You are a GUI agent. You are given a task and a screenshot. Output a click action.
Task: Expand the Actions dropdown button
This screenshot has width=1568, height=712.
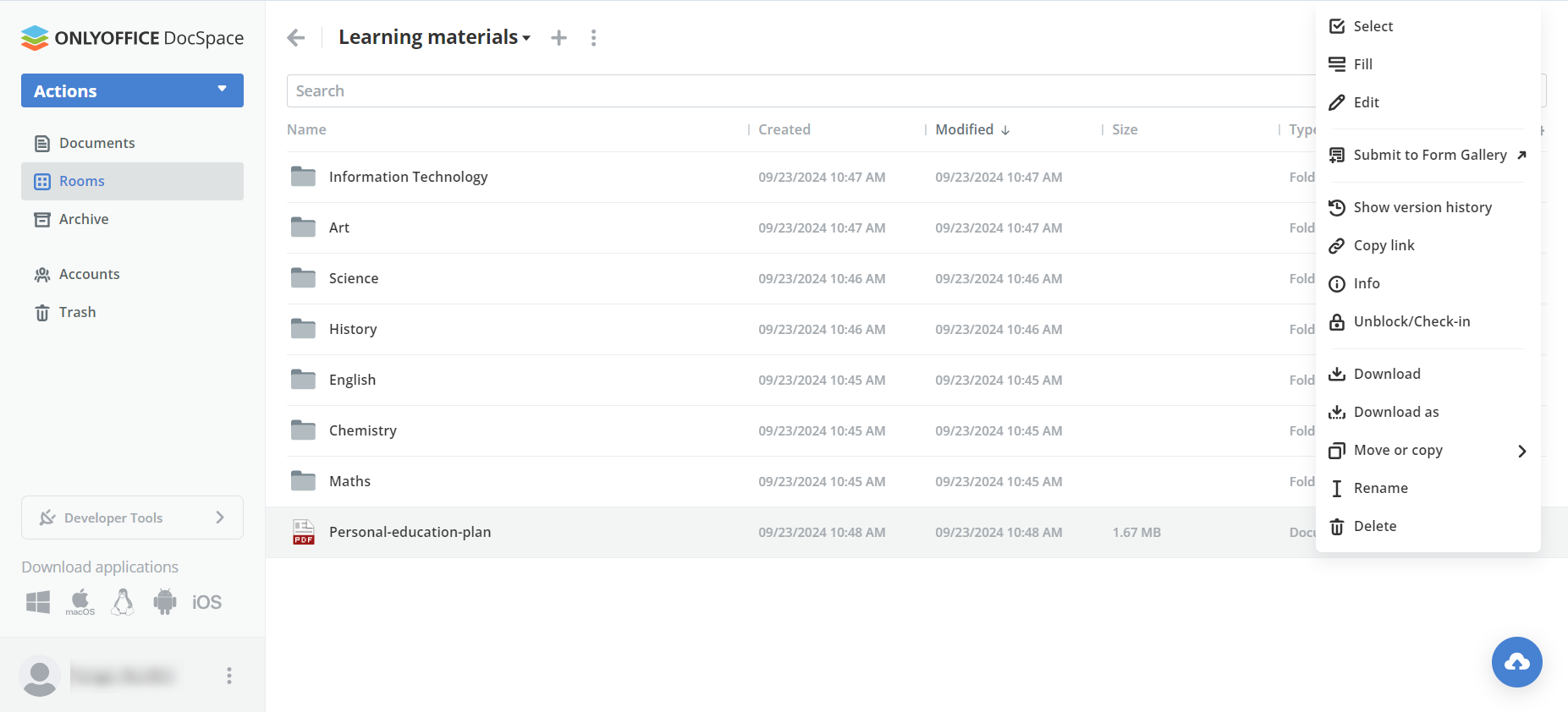[x=132, y=90]
